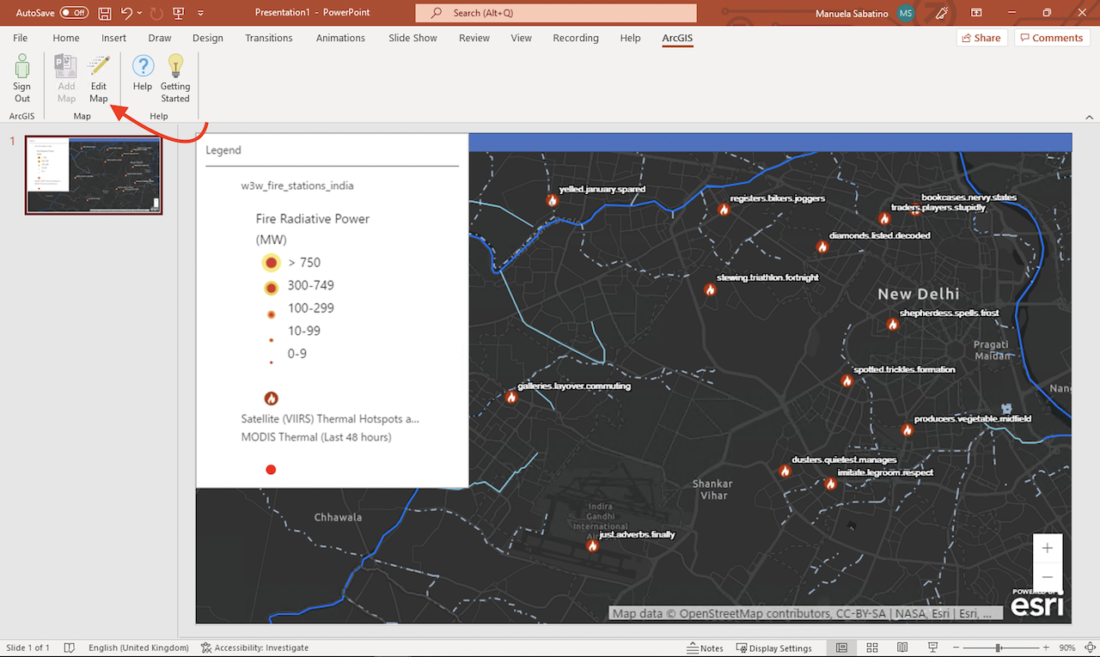Click the pen Coming Soon icon
1100x657 pixels.
point(941,13)
